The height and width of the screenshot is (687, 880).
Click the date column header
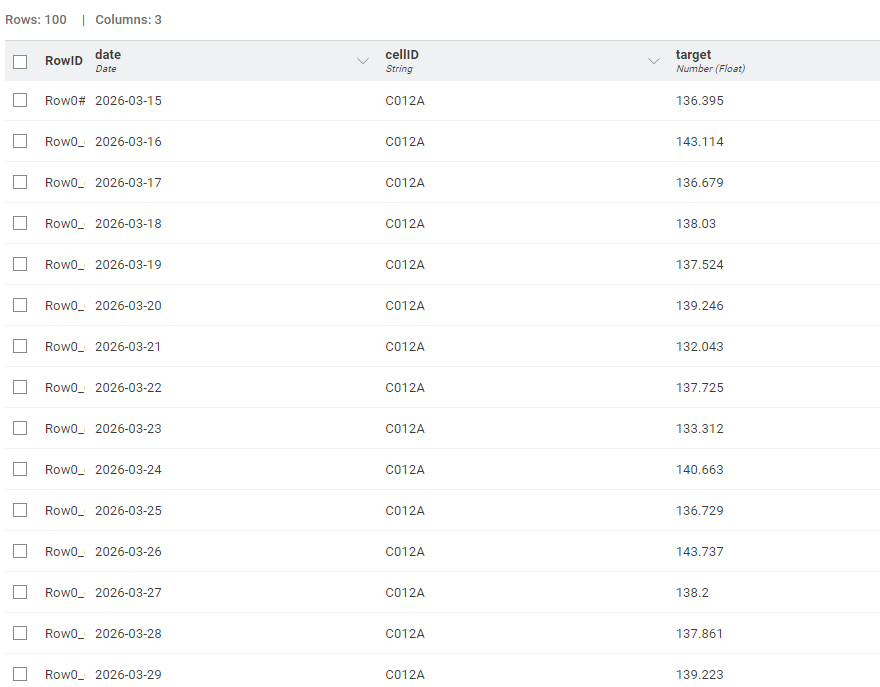coord(108,55)
